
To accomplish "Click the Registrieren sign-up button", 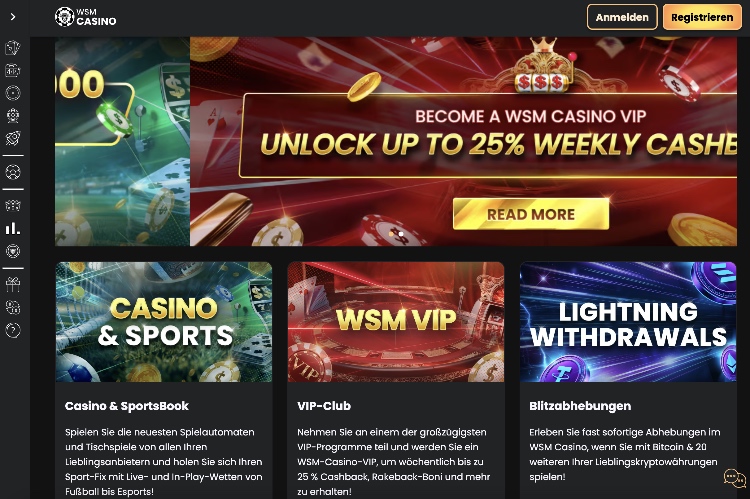I will (x=702, y=17).
